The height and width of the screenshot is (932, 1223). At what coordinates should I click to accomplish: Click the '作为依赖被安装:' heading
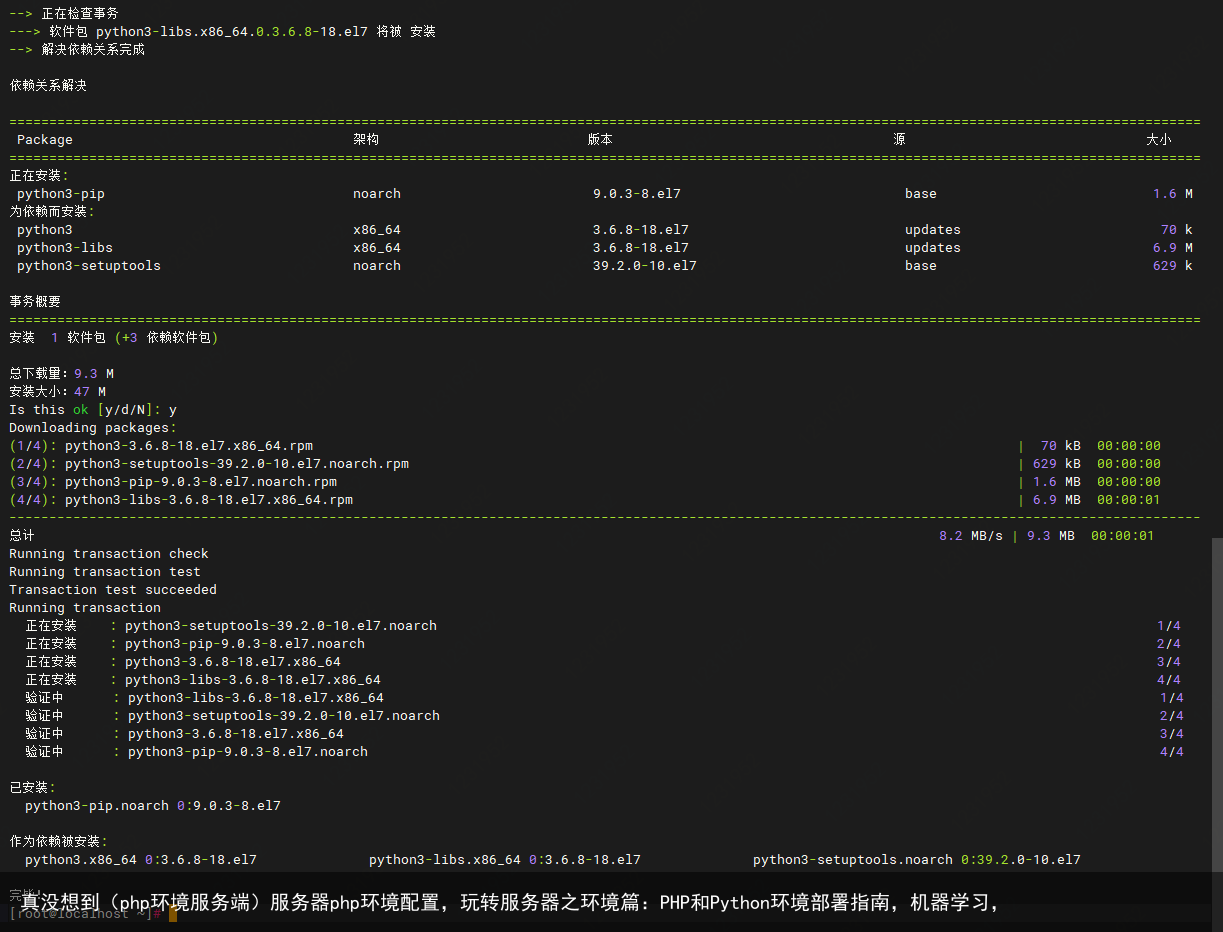tap(58, 842)
